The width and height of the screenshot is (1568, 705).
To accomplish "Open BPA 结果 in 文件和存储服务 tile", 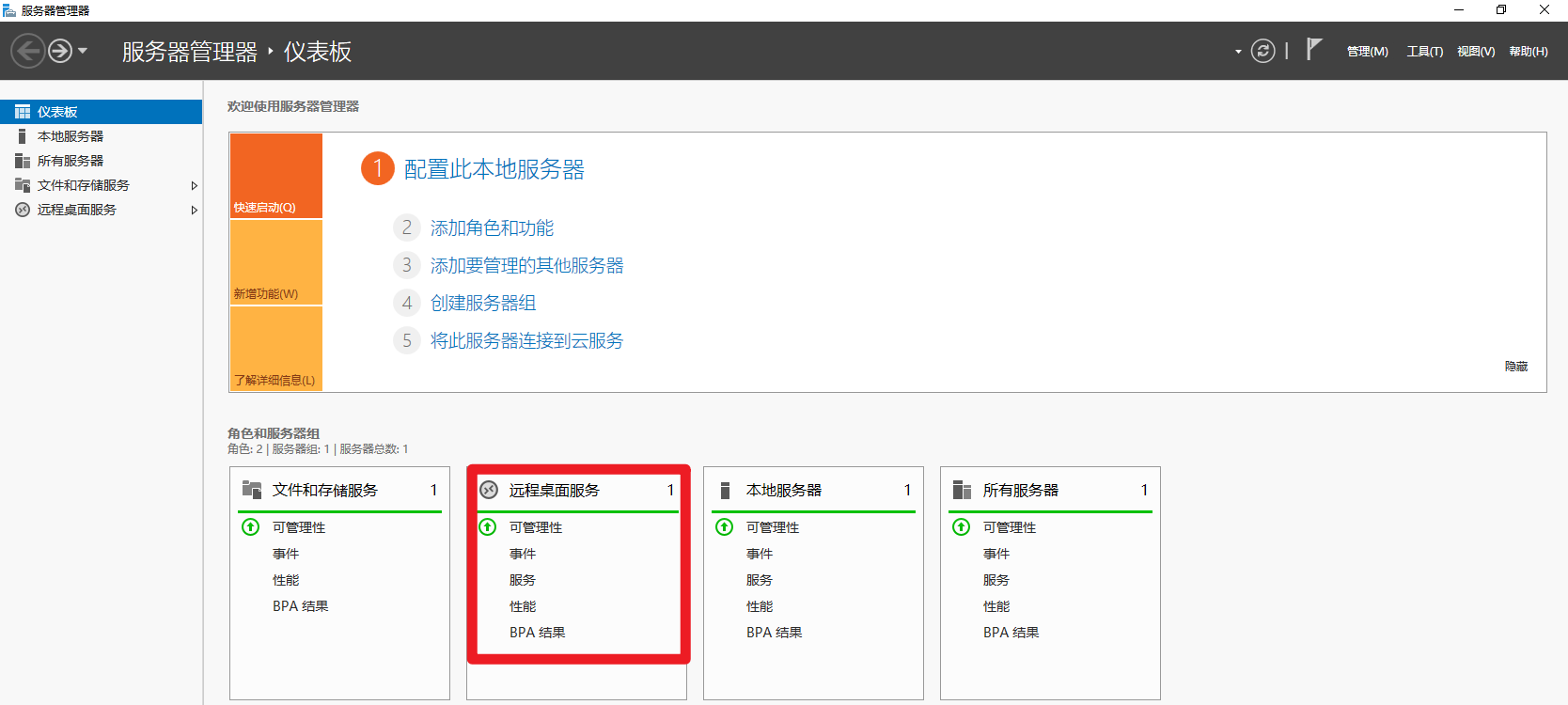I will point(301,606).
